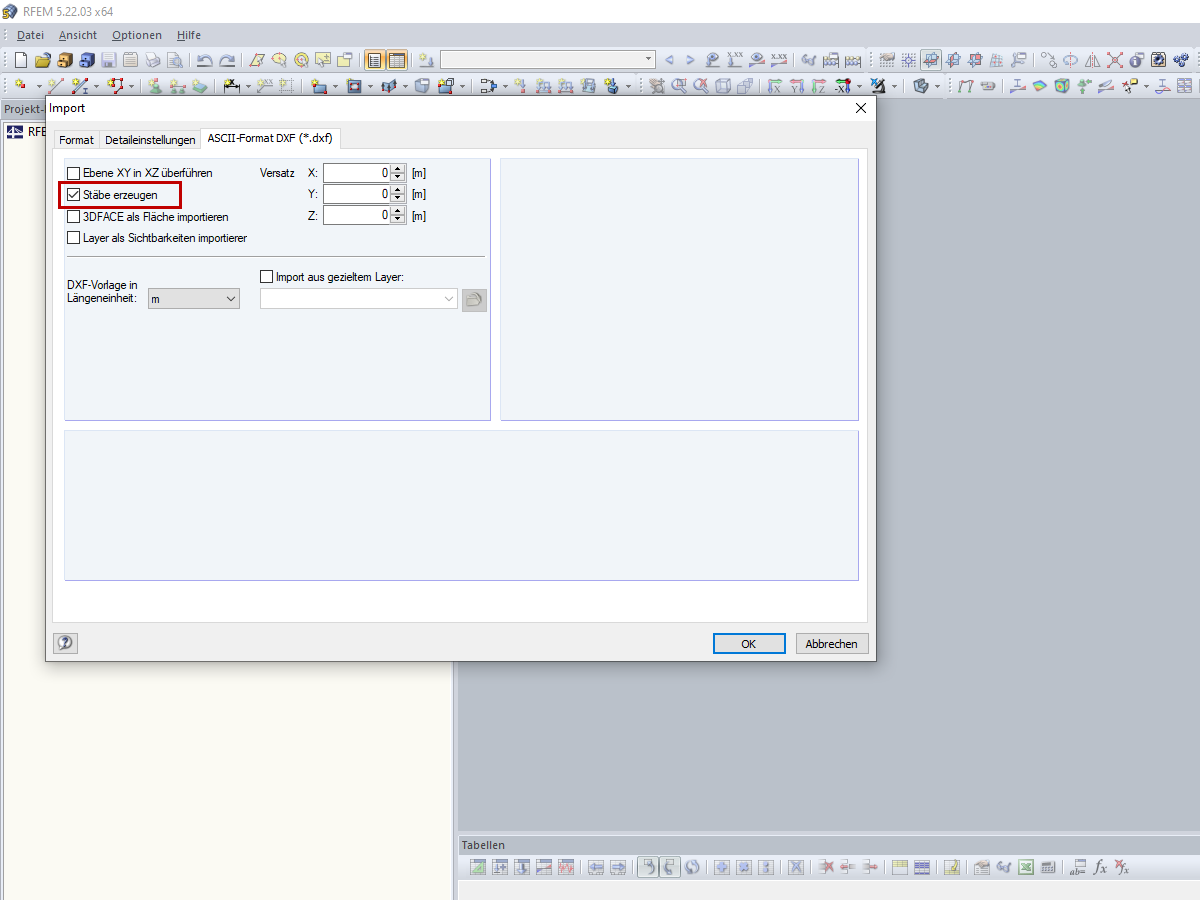Click the OK button

click(x=748, y=644)
